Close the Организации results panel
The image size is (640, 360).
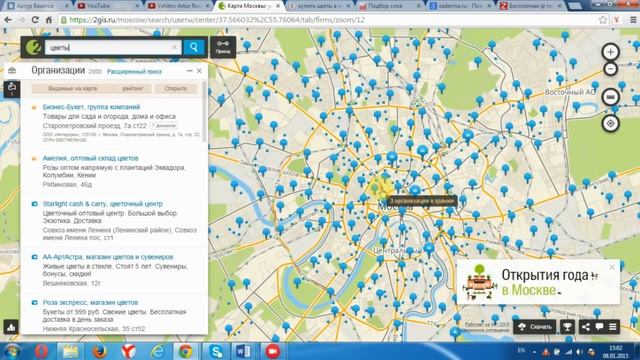pos(199,71)
